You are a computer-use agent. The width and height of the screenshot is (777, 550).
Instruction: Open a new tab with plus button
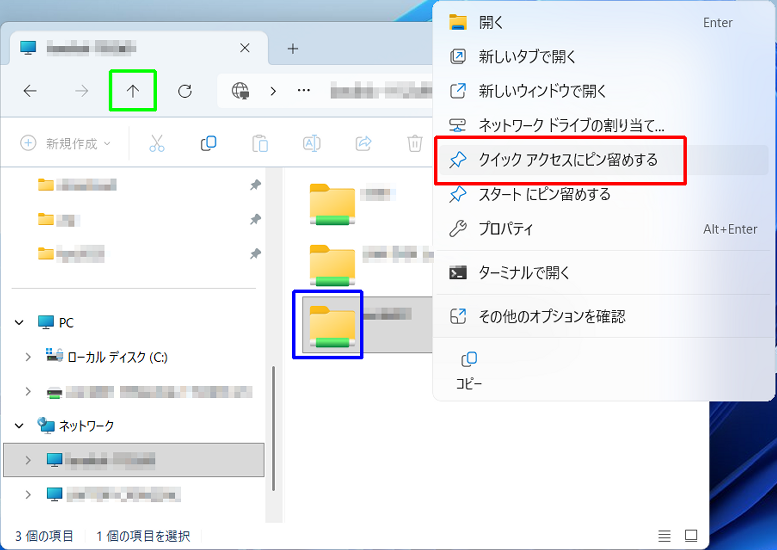(293, 48)
